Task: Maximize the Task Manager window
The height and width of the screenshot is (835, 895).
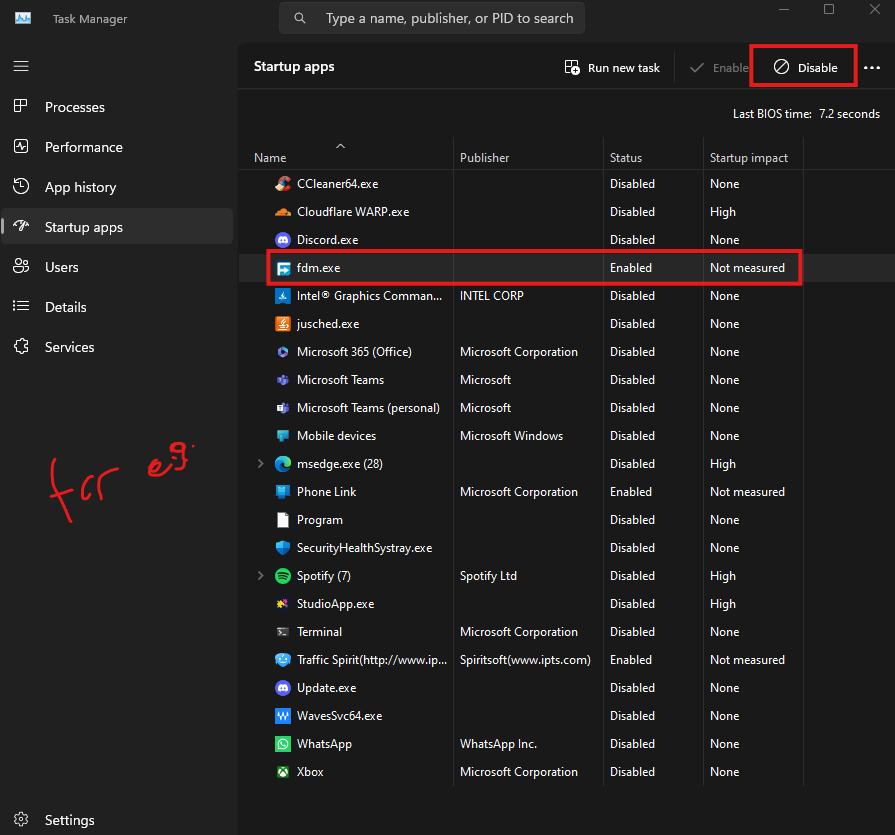Action: point(829,9)
